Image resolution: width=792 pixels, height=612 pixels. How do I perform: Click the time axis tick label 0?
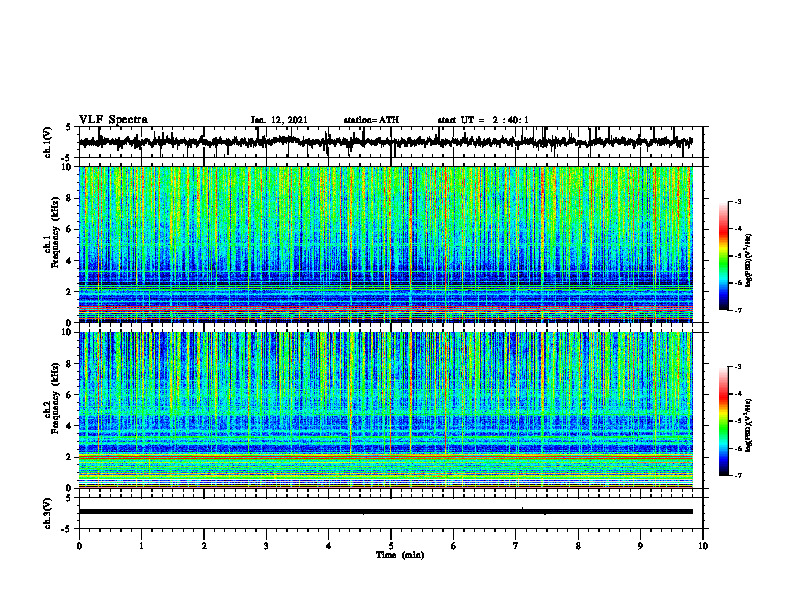[79, 546]
